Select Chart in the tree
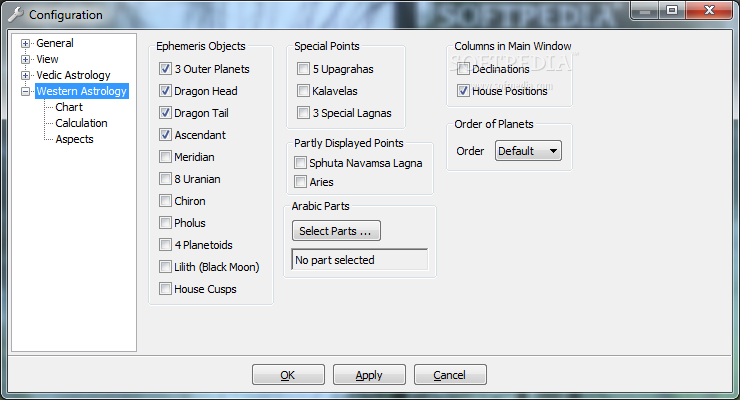Screen dimensions: 740x400 (69, 107)
